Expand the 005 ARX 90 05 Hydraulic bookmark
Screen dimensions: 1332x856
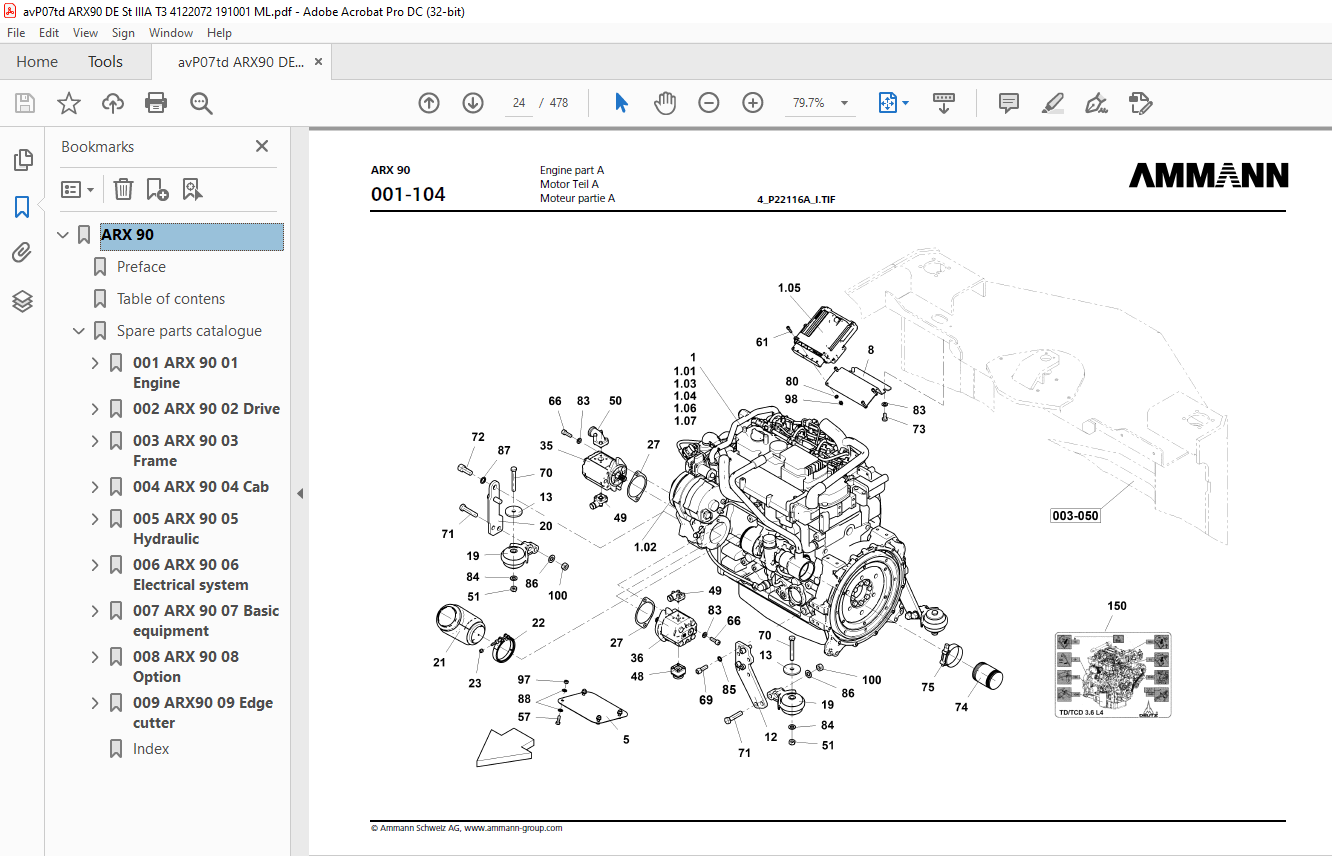tap(95, 519)
